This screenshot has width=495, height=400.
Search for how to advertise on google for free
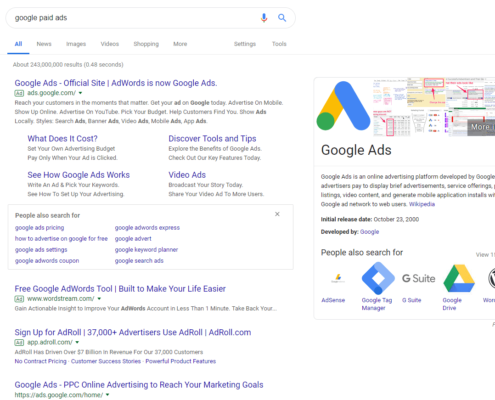[61, 239]
